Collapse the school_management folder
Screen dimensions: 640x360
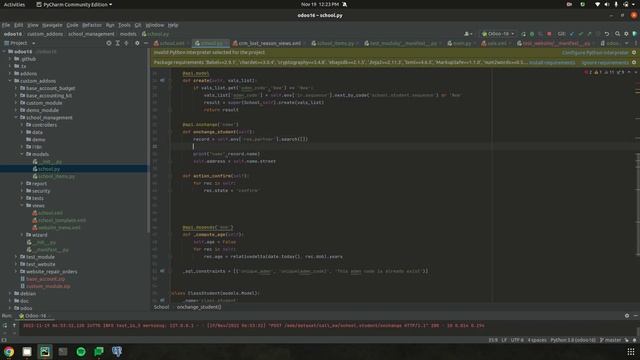point(16,118)
